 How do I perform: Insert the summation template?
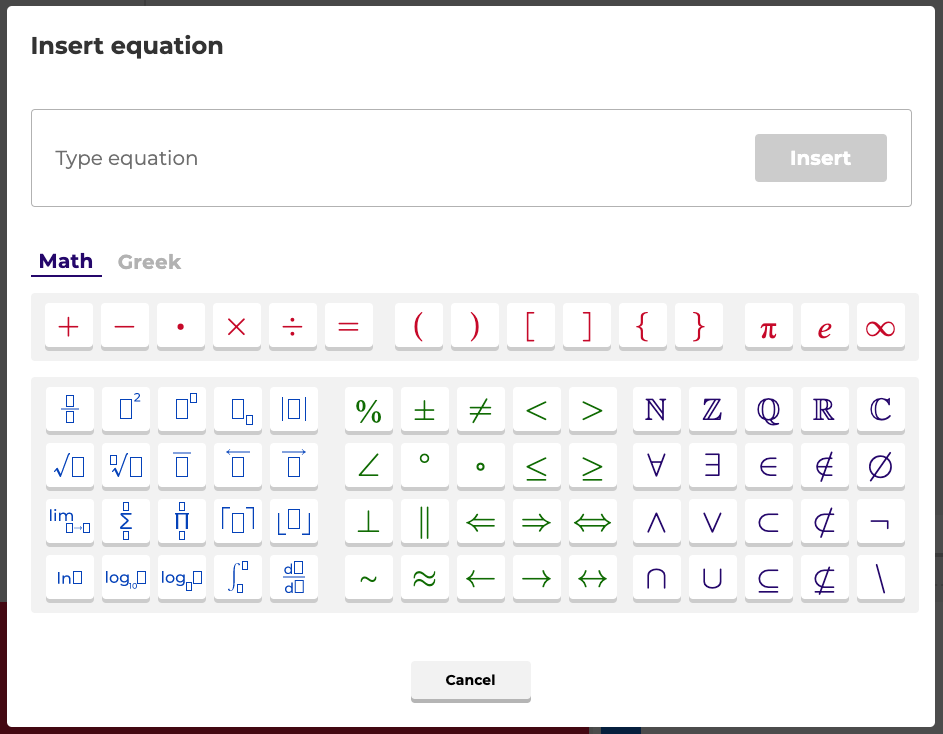pos(125,521)
